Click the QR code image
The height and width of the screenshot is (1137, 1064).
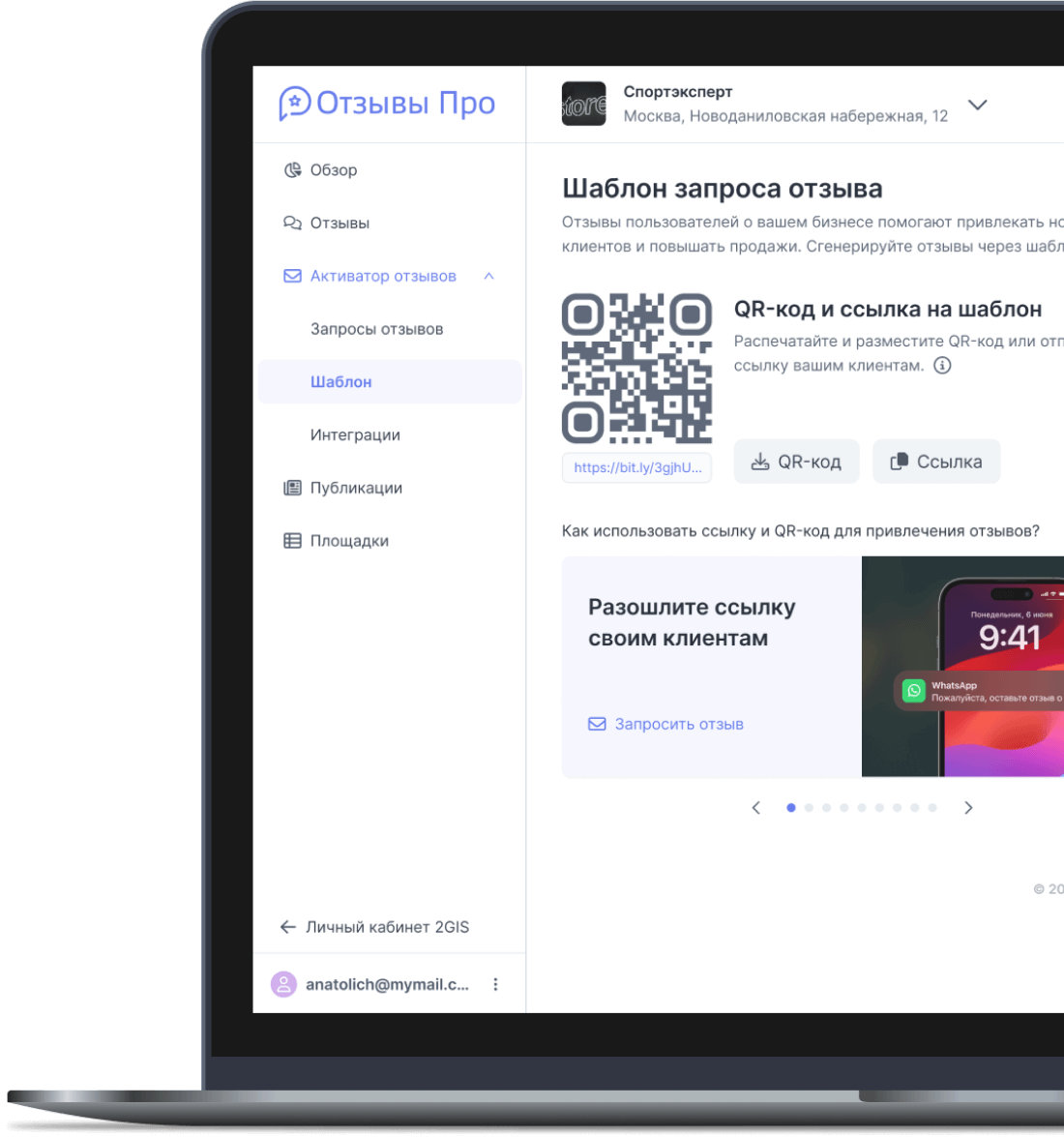[x=637, y=369]
